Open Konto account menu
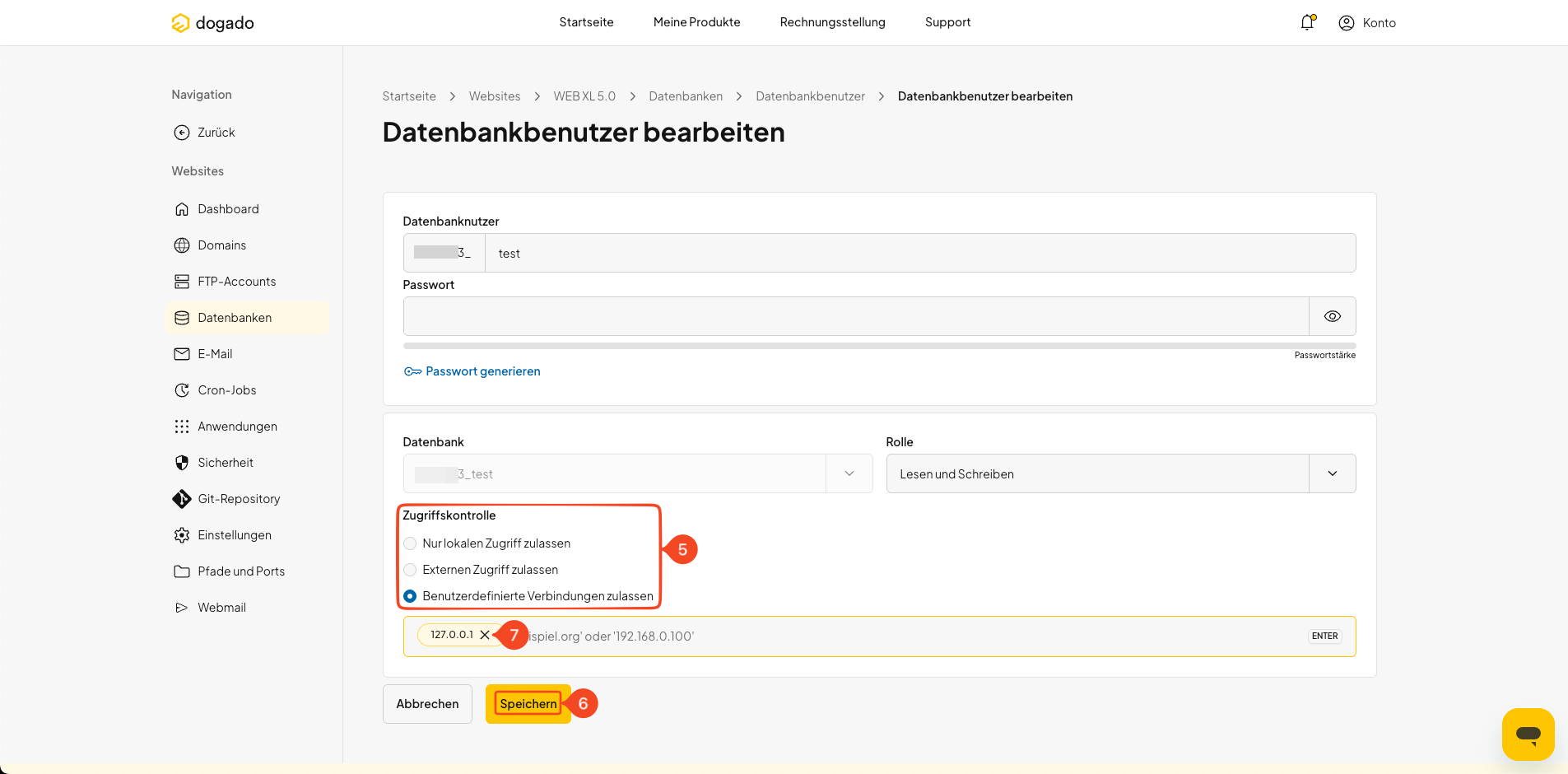Viewport: 1568px width, 774px height. click(1367, 23)
